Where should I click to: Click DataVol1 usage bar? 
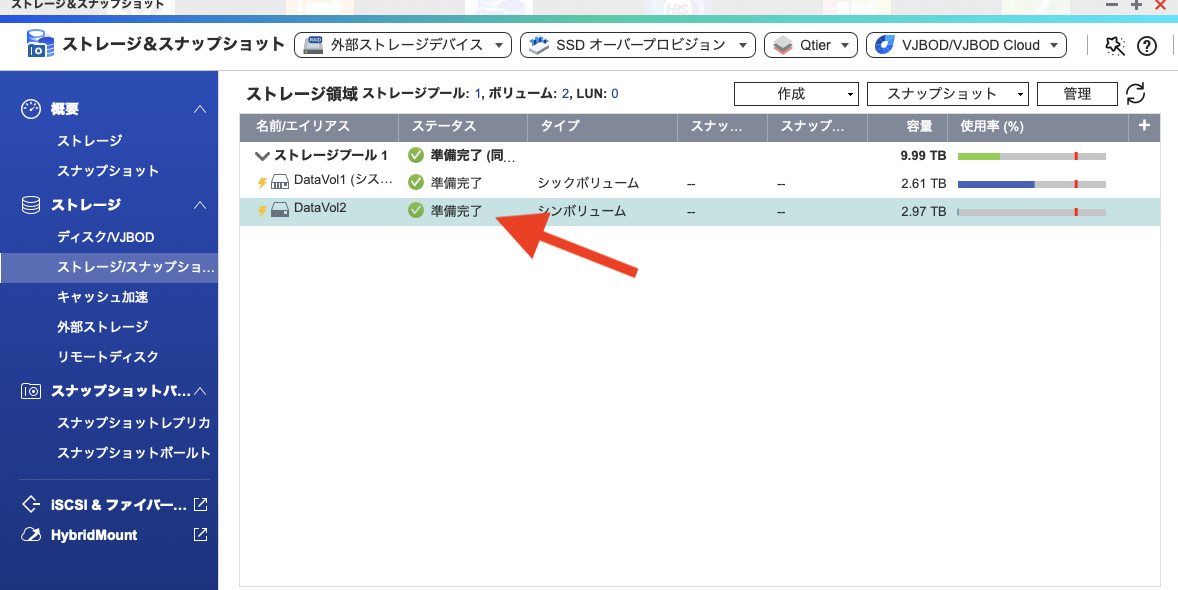(x=1032, y=184)
